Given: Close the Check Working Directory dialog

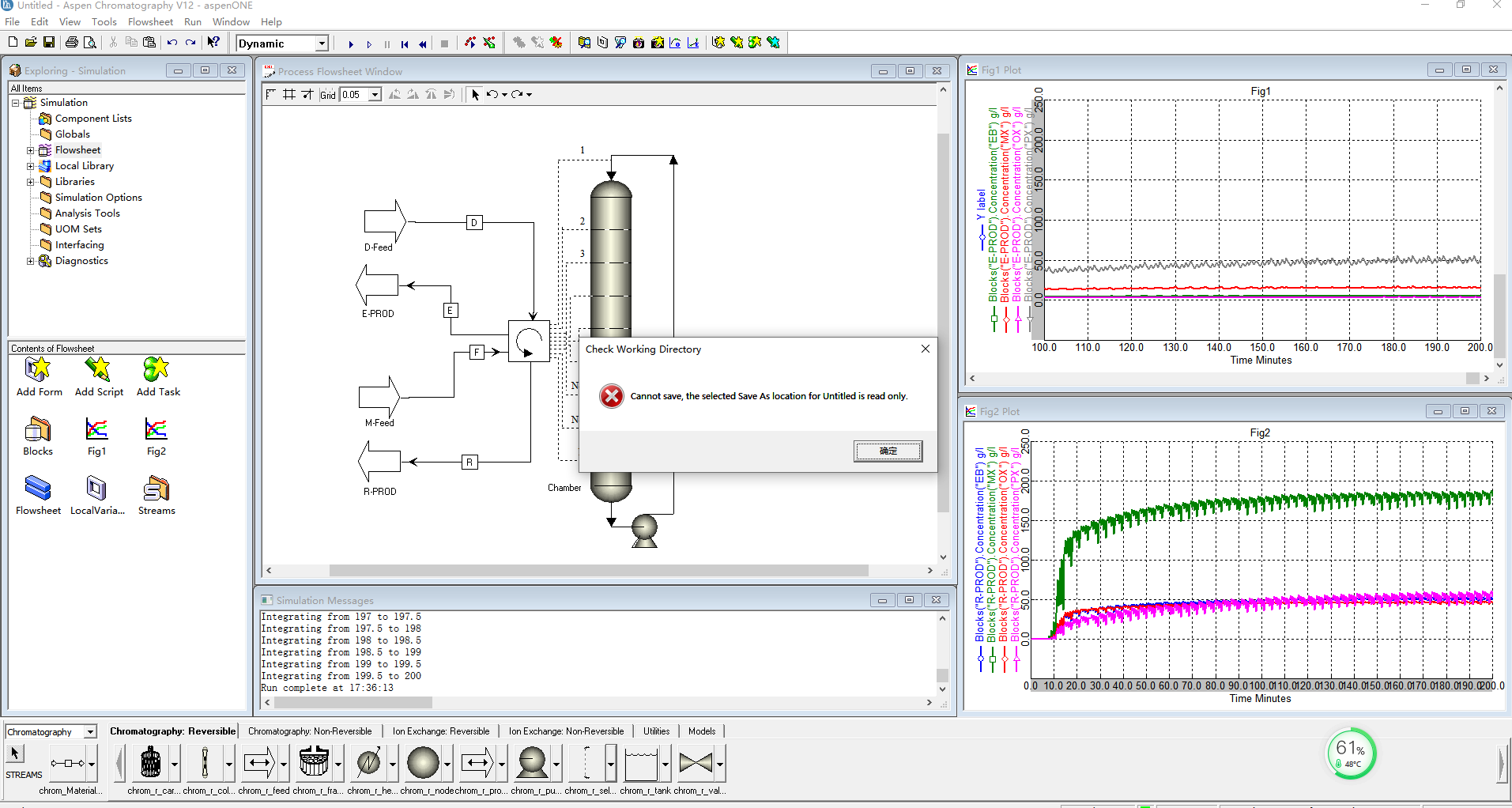Looking at the screenshot, I should (x=925, y=349).
